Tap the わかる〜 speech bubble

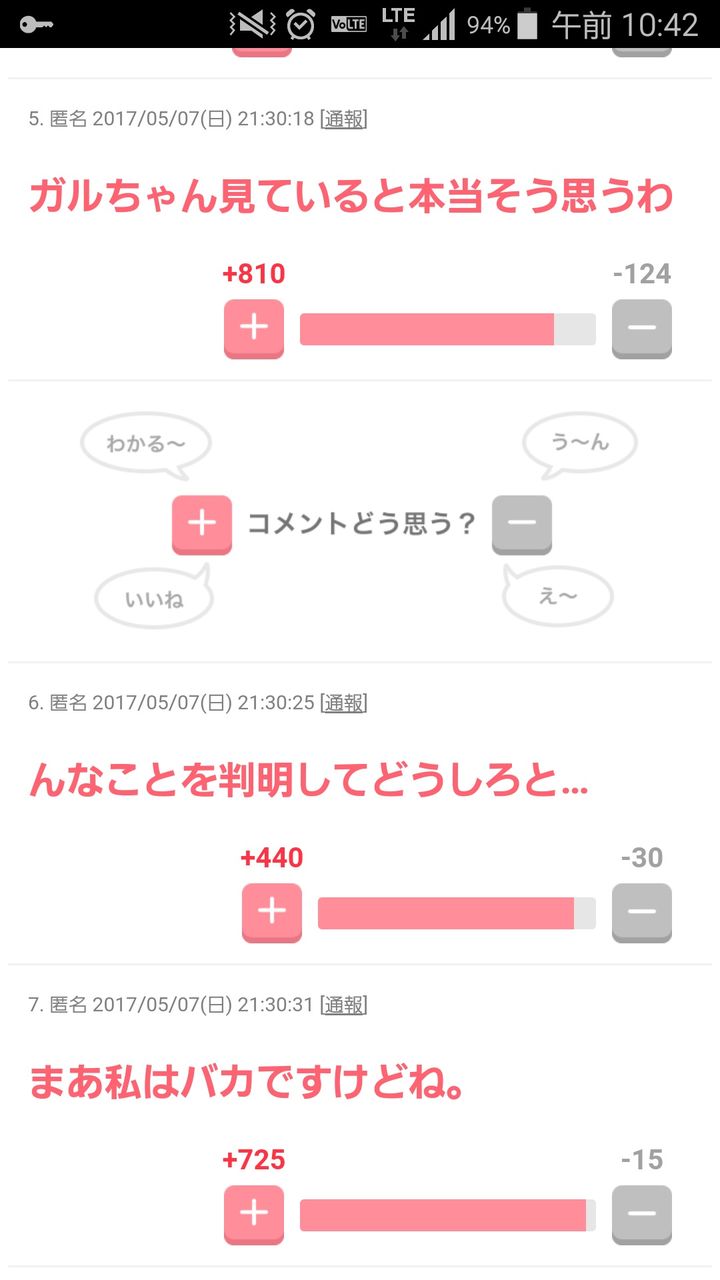click(146, 443)
